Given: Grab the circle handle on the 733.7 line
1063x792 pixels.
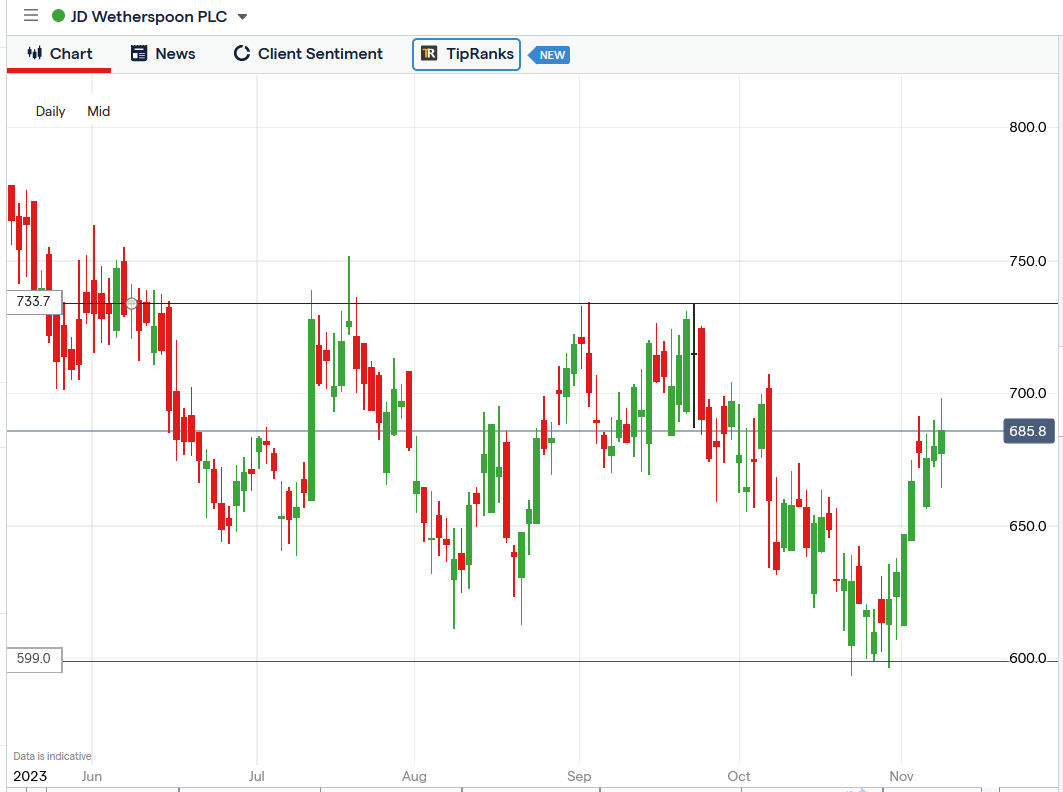Looking at the screenshot, I should click(x=132, y=304).
